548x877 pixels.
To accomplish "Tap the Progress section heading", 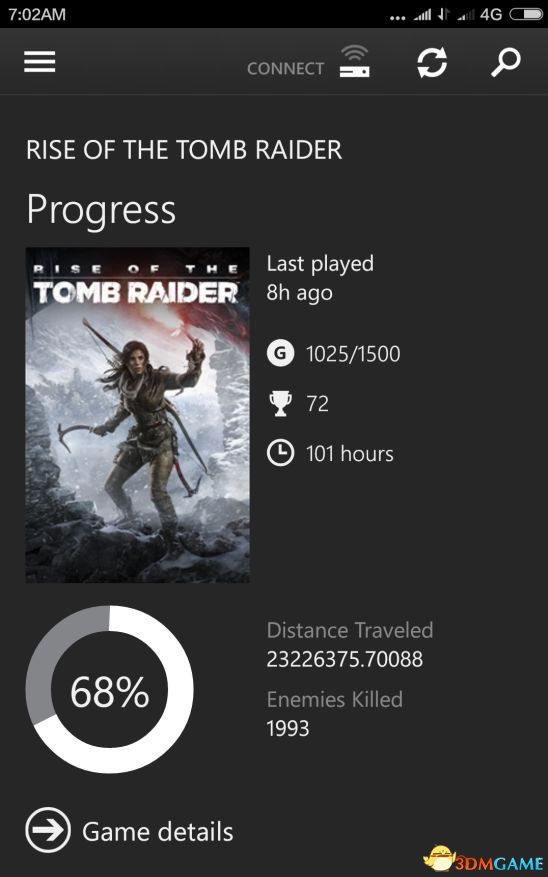I will pos(101,211).
